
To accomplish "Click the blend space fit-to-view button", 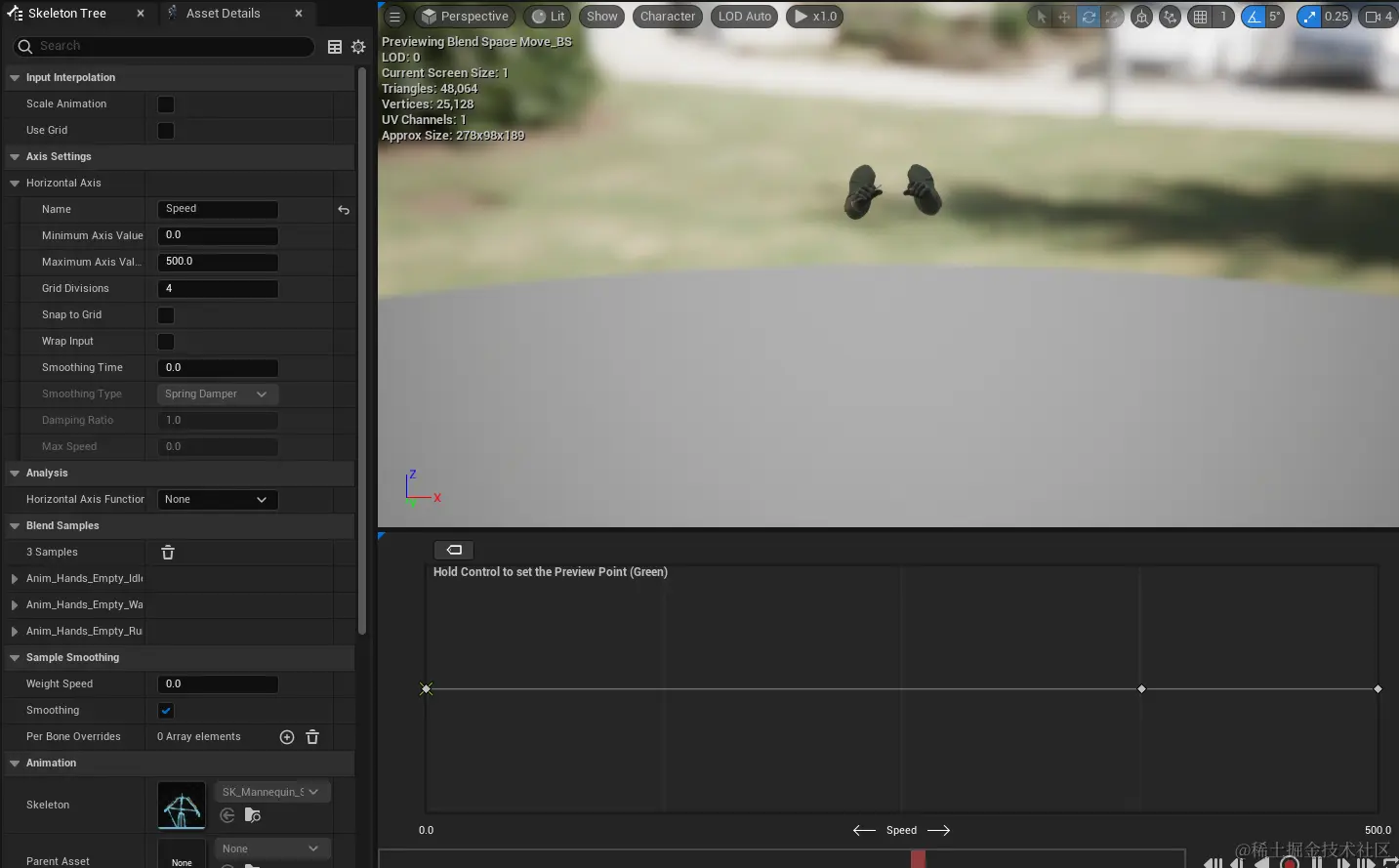I will [x=454, y=550].
